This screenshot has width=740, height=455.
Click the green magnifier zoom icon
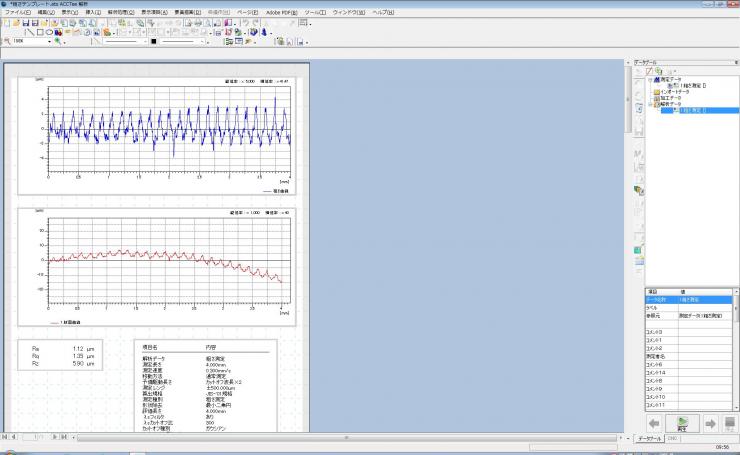click(x=58, y=42)
